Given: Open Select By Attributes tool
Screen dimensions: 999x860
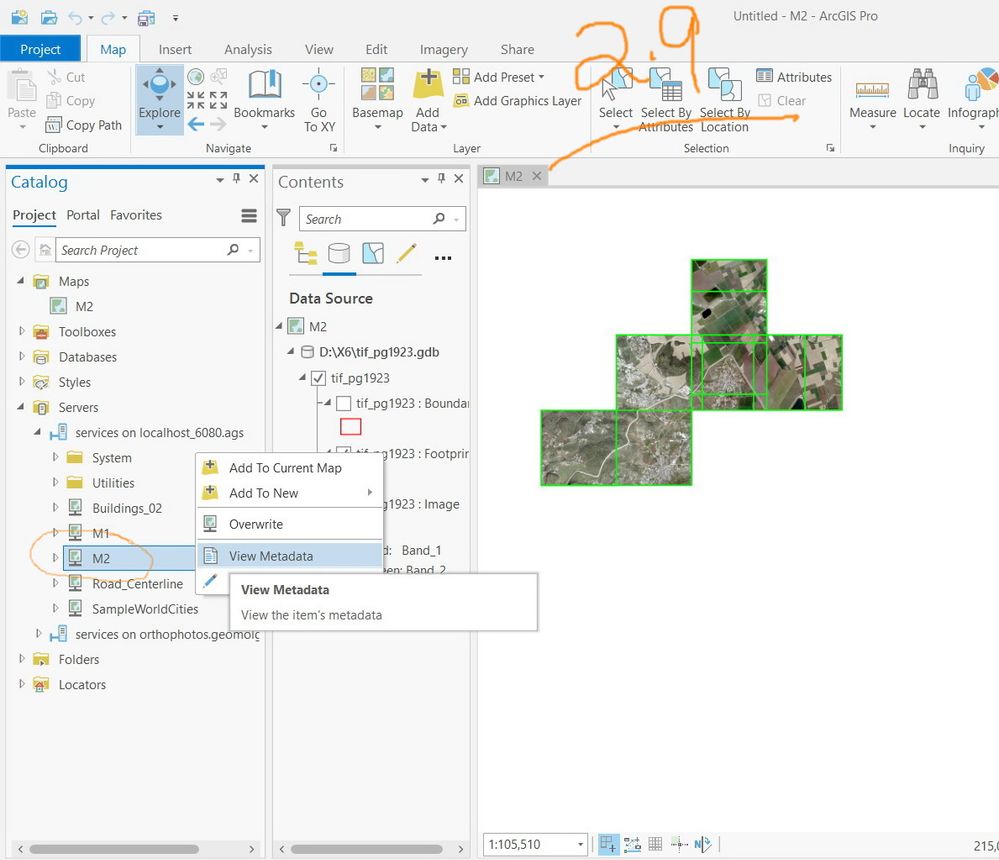Looking at the screenshot, I should (665, 101).
